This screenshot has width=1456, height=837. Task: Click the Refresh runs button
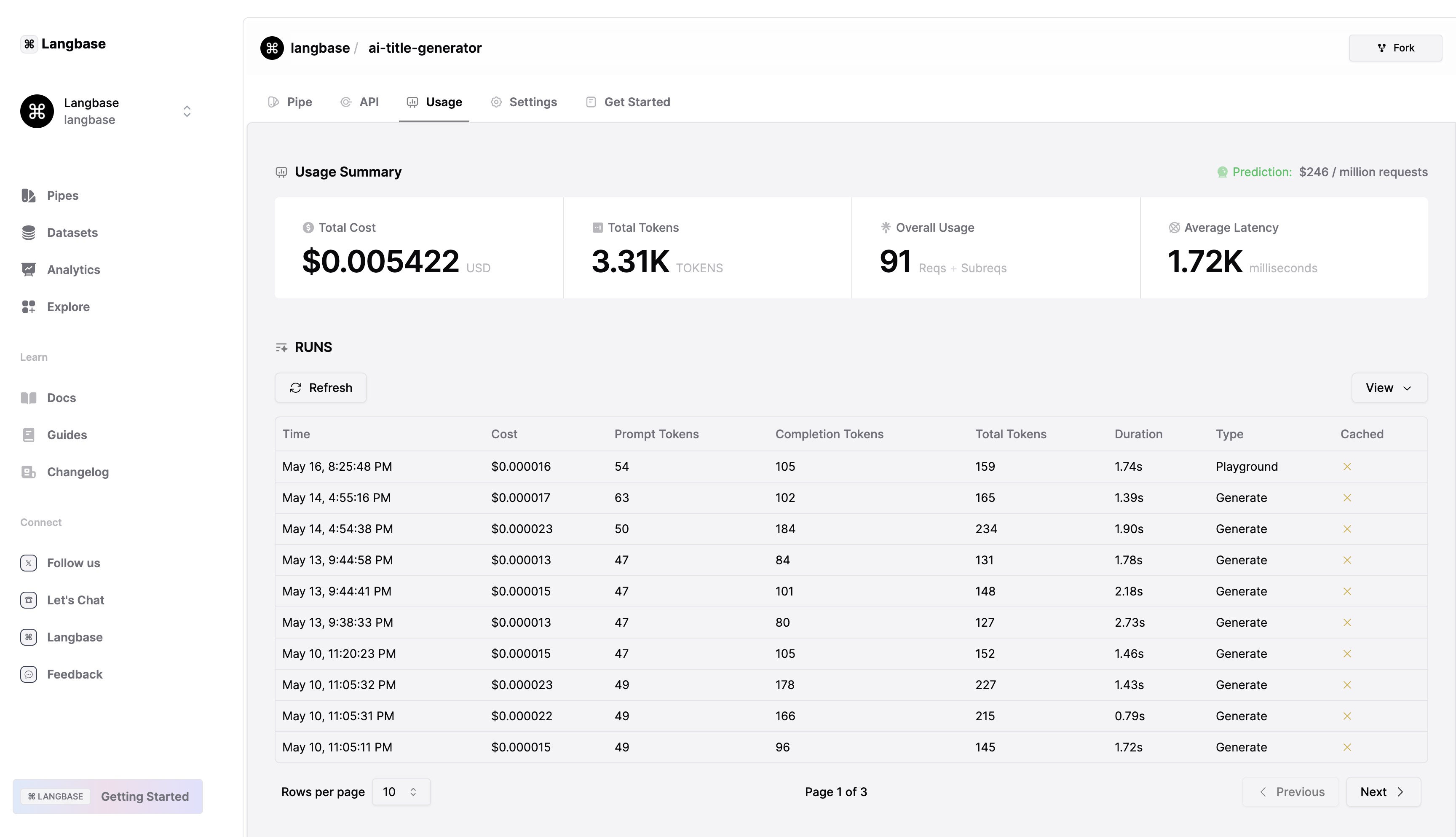321,388
